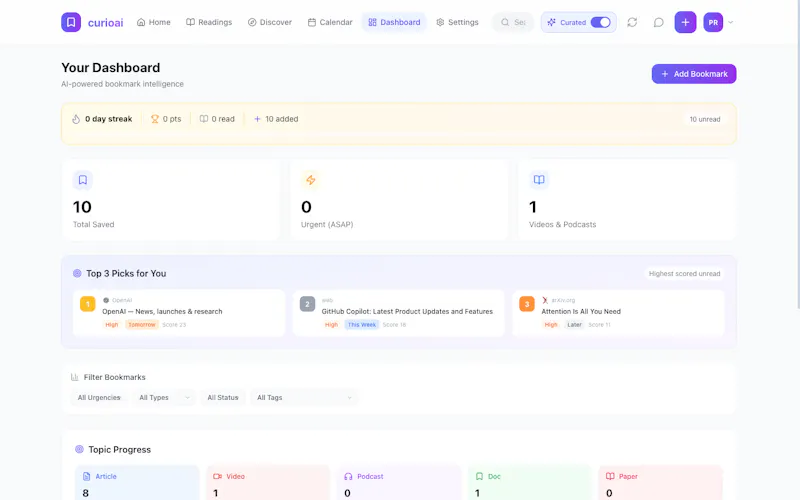Click the arXiv source icon
This screenshot has height=500, width=800.
tap(545, 301)
